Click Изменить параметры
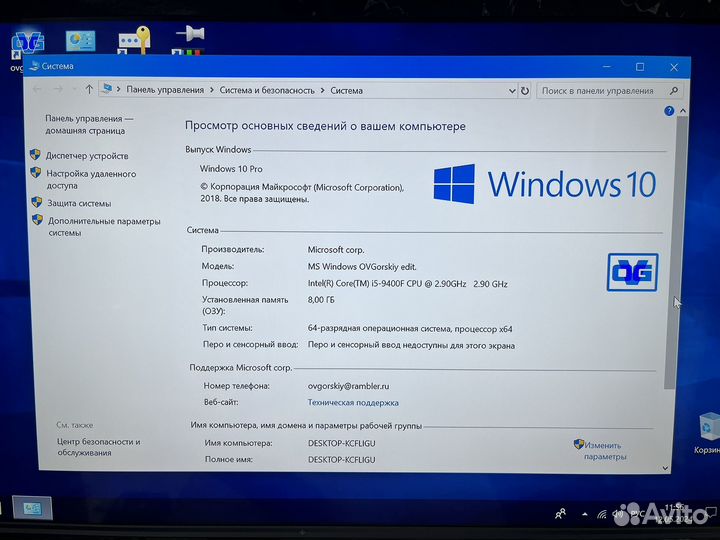Screen dimensions: 720x540 604,451
